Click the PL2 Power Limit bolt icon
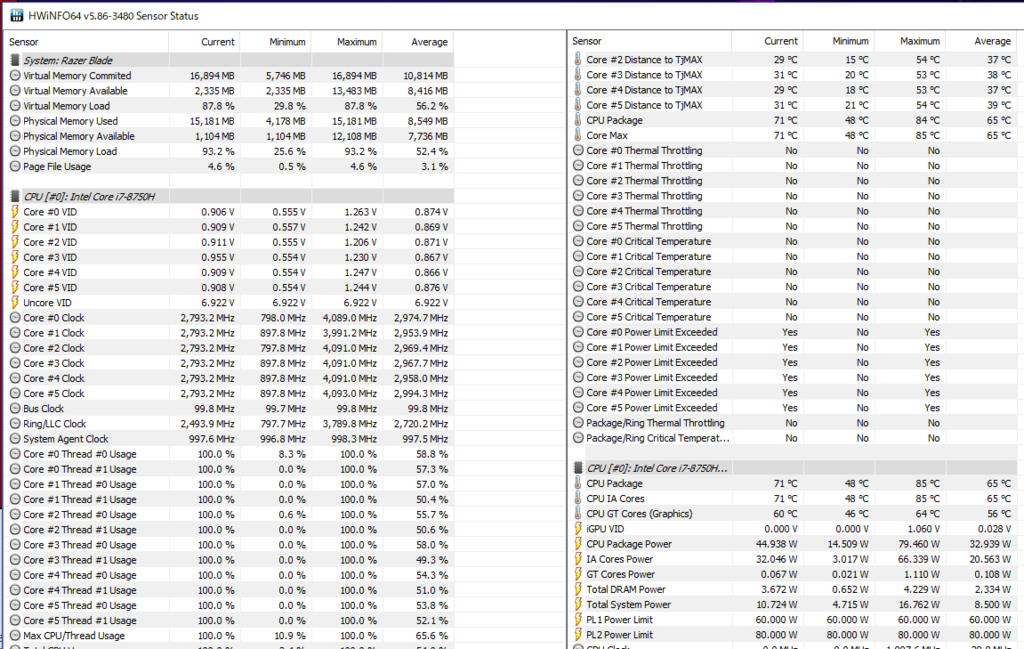 [578, 634]
